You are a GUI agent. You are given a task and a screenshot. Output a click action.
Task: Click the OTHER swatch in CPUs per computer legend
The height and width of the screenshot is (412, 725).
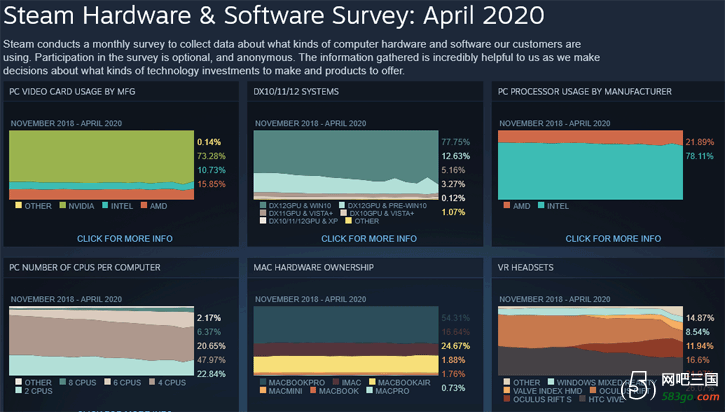pos(18,382)
